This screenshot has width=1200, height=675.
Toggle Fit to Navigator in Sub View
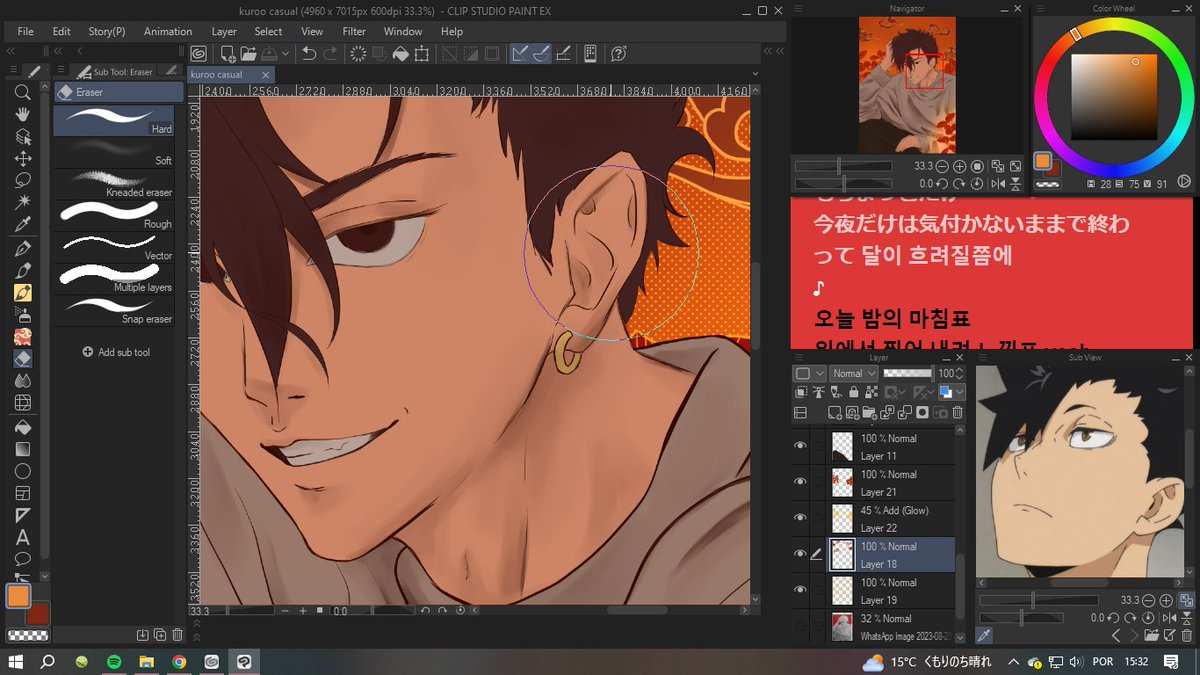(1186, 600)
